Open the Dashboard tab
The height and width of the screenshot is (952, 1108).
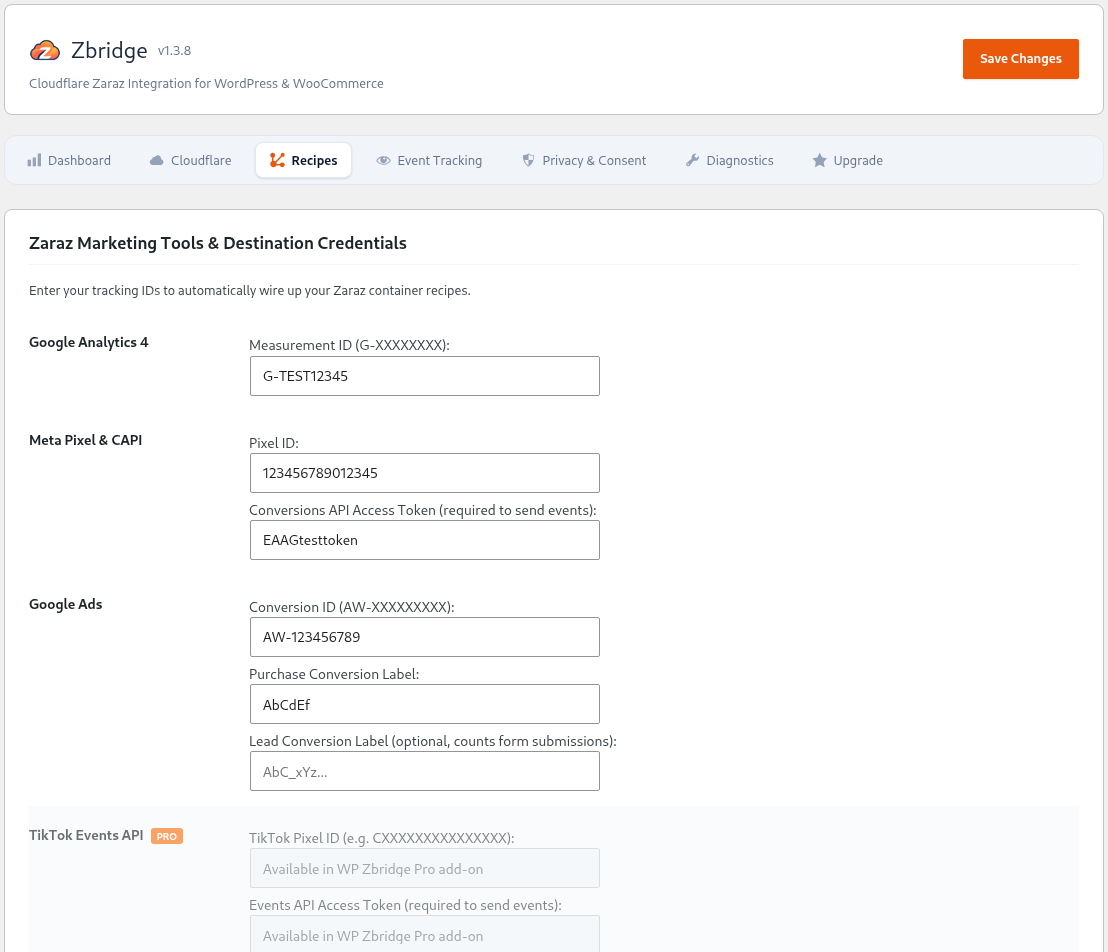coord(69,160)
